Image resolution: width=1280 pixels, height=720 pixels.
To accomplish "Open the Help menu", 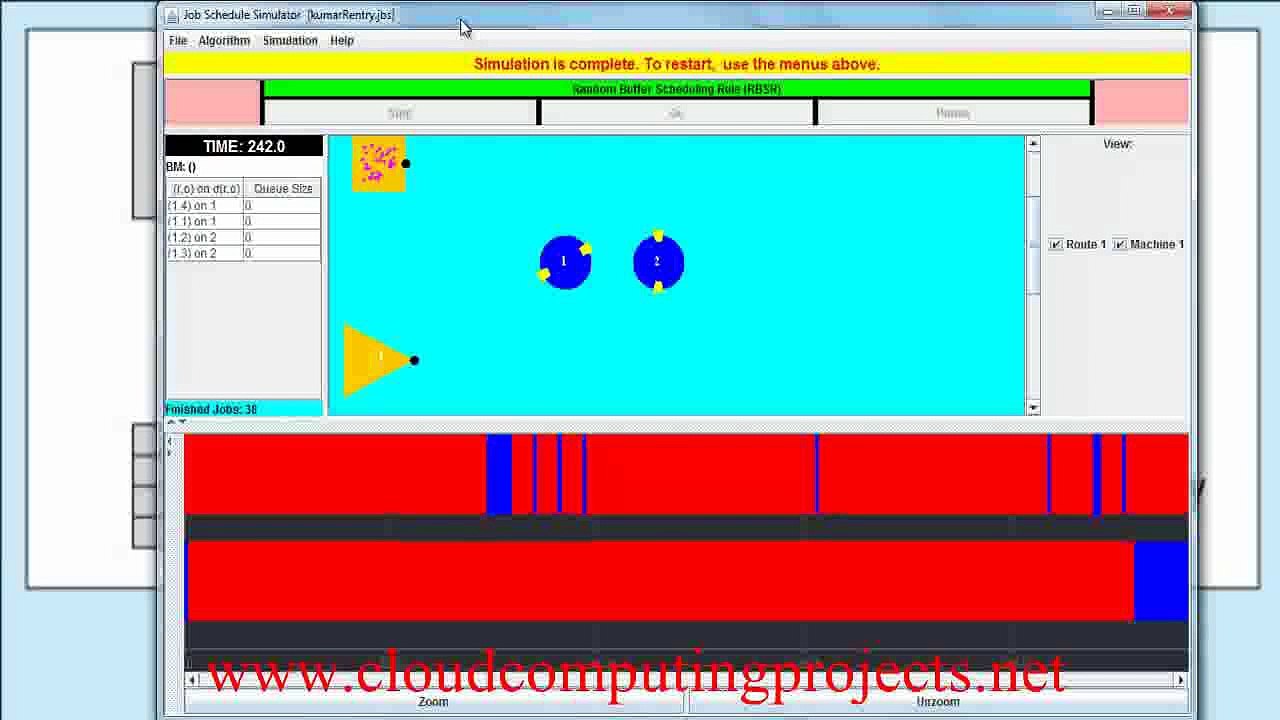I will pyautogui.click(x=342, y=41).
